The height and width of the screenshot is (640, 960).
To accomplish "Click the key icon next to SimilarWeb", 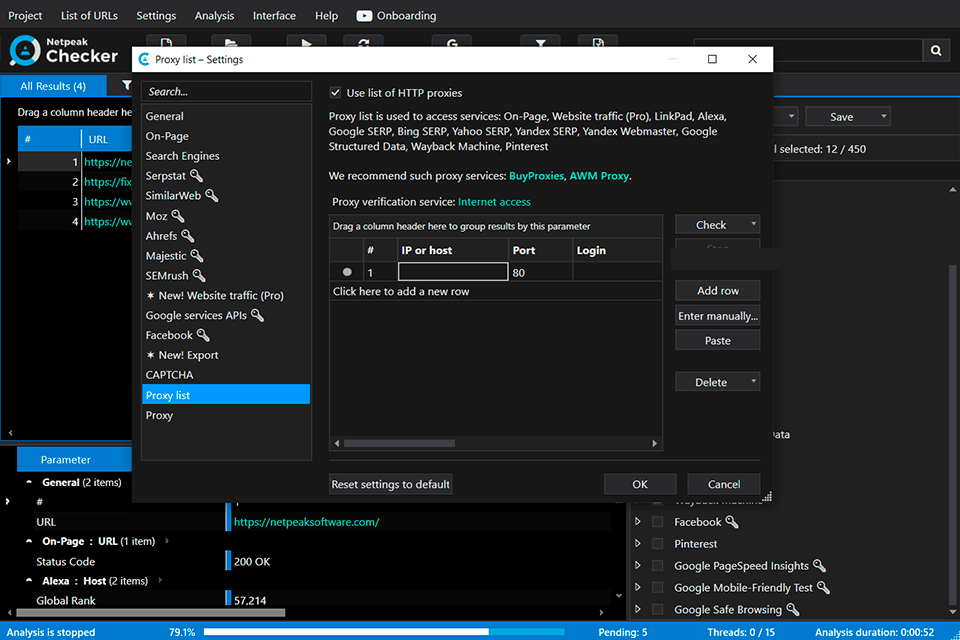I will point(211,195).
